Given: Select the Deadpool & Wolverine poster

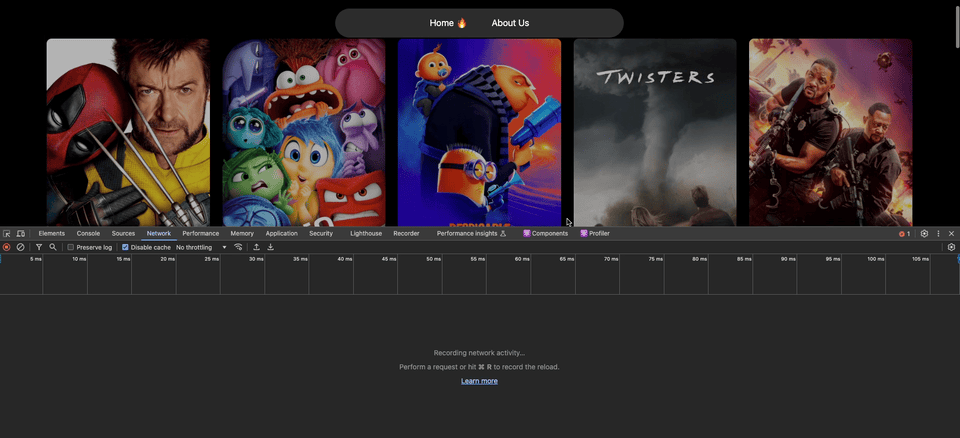Looking at the screenshot, I should click(x=129, y=133).
